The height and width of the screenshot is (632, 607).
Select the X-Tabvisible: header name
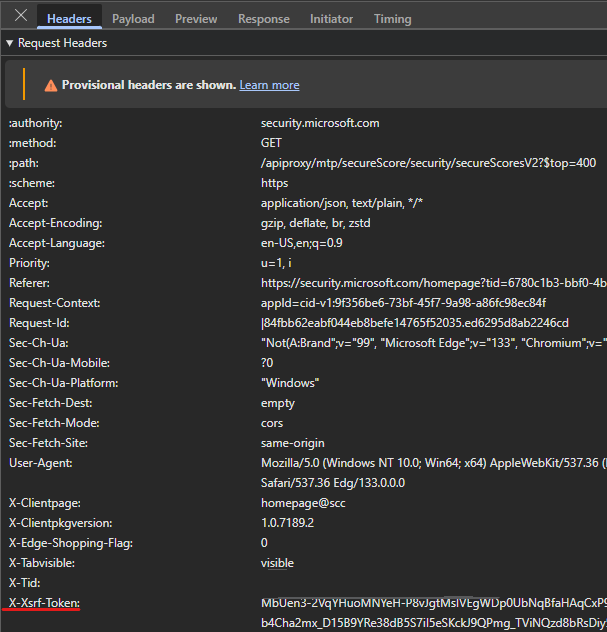(42, 563)
